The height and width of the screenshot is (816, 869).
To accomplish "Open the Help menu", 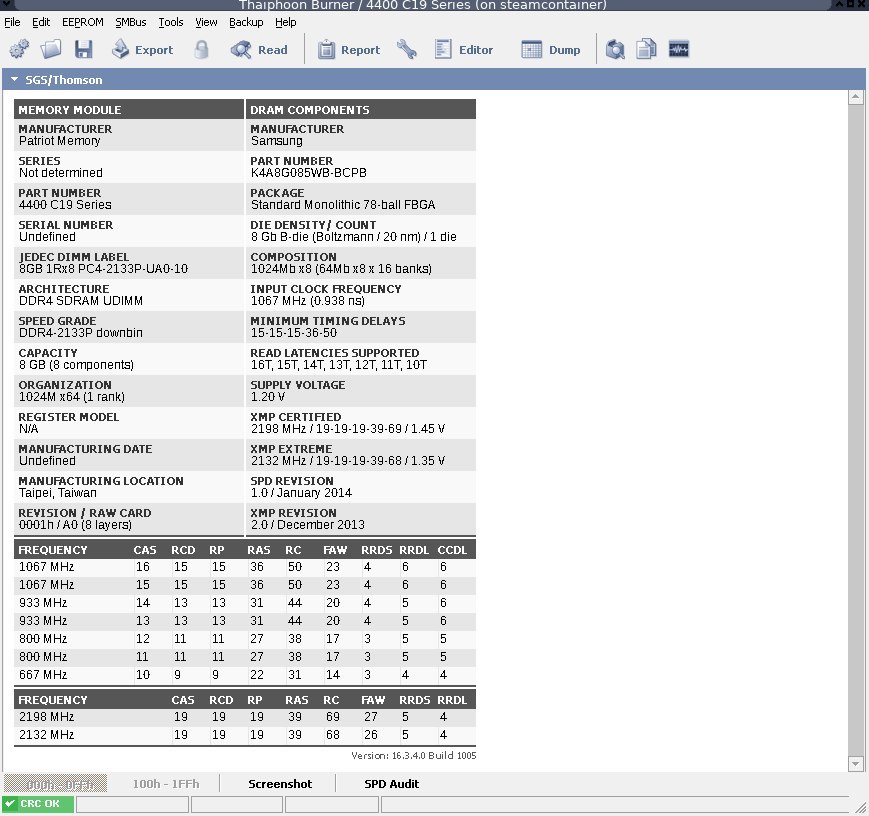I will (286, 22).
